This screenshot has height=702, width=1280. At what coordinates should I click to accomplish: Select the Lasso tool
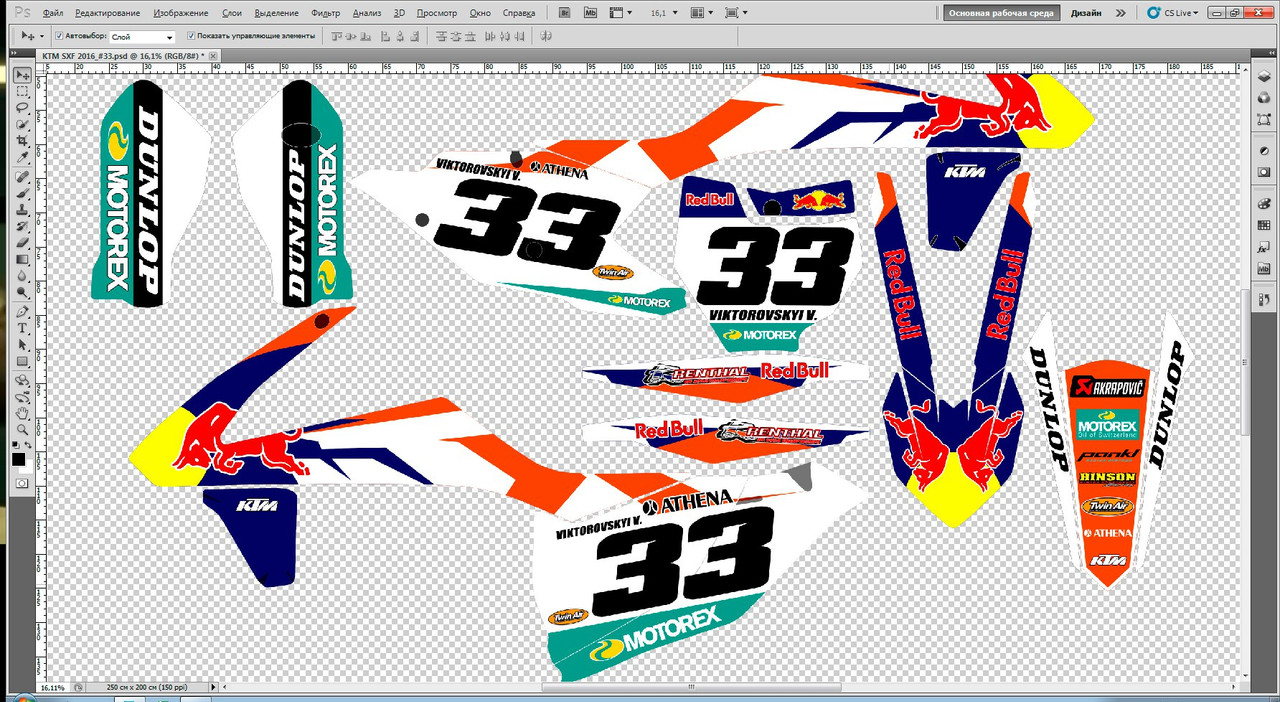click(x=22, y=106)
